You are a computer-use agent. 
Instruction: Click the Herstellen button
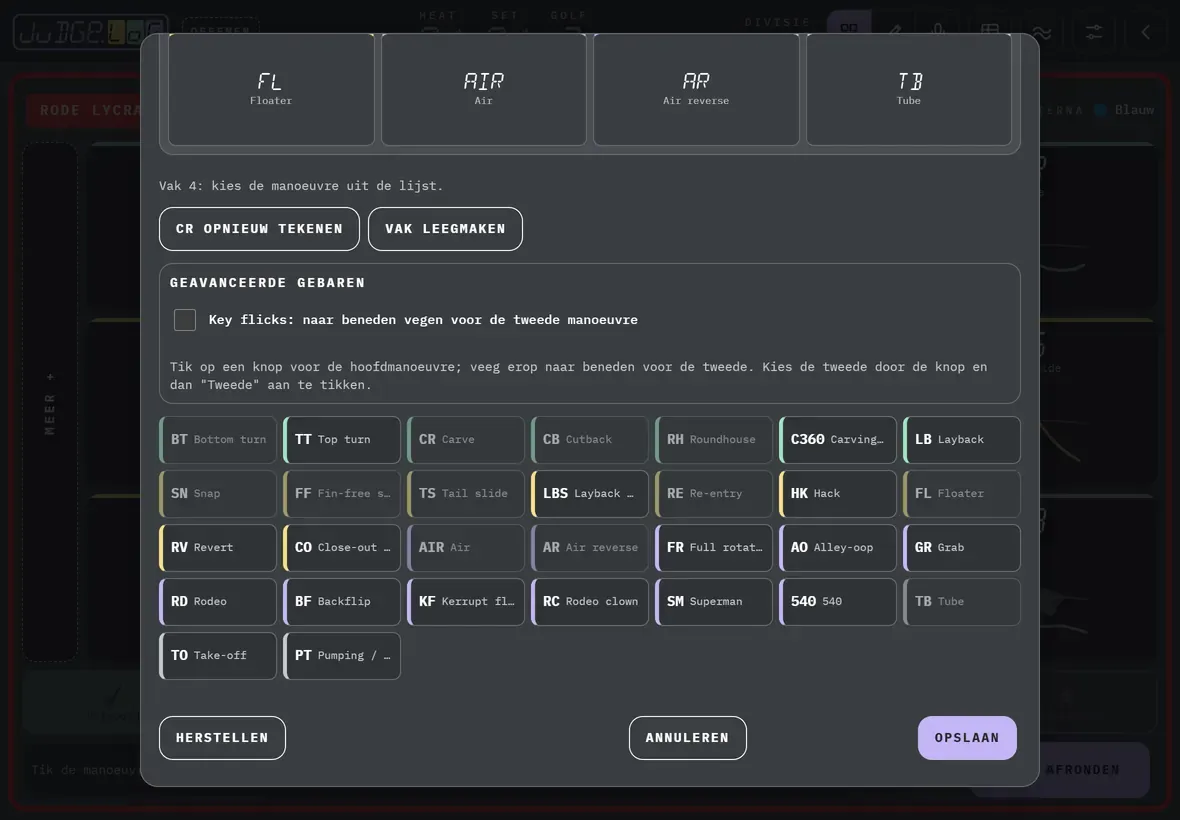[x=222, y=738]
